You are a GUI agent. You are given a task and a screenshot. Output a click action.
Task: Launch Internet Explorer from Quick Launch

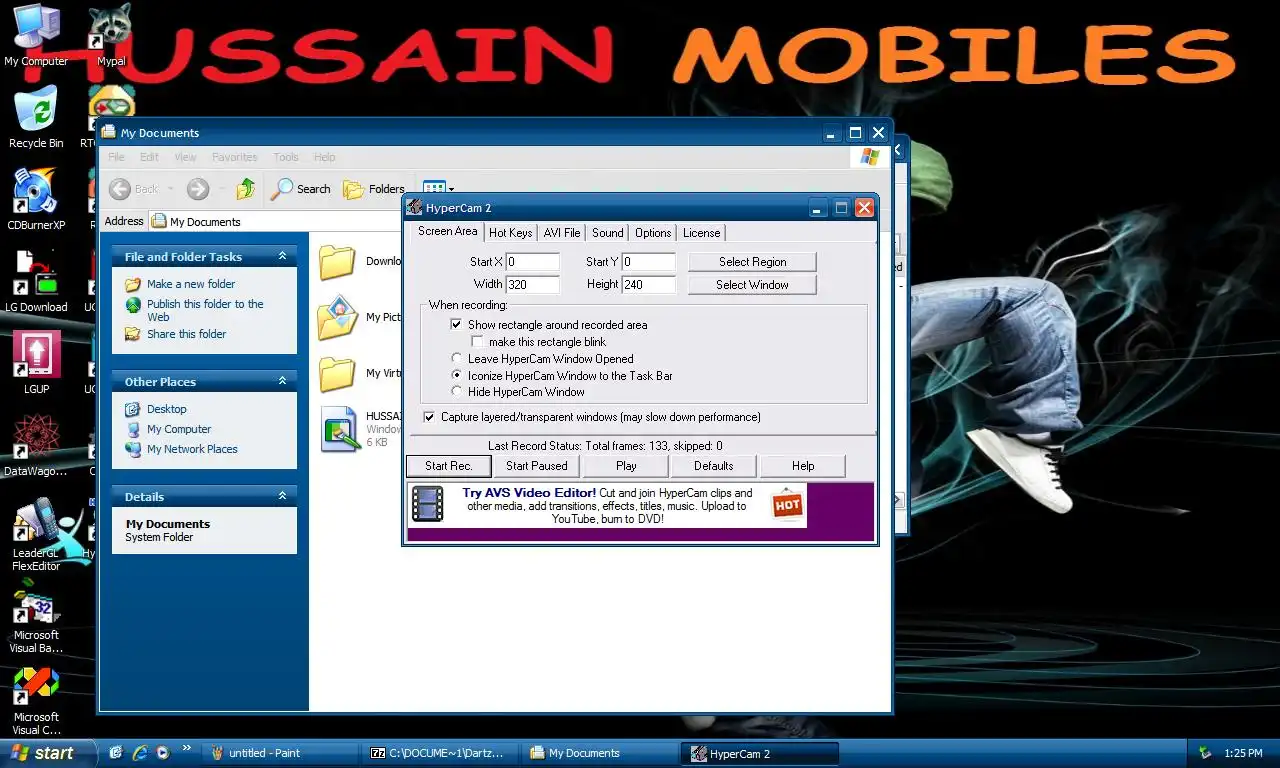(x=139, y=753)
